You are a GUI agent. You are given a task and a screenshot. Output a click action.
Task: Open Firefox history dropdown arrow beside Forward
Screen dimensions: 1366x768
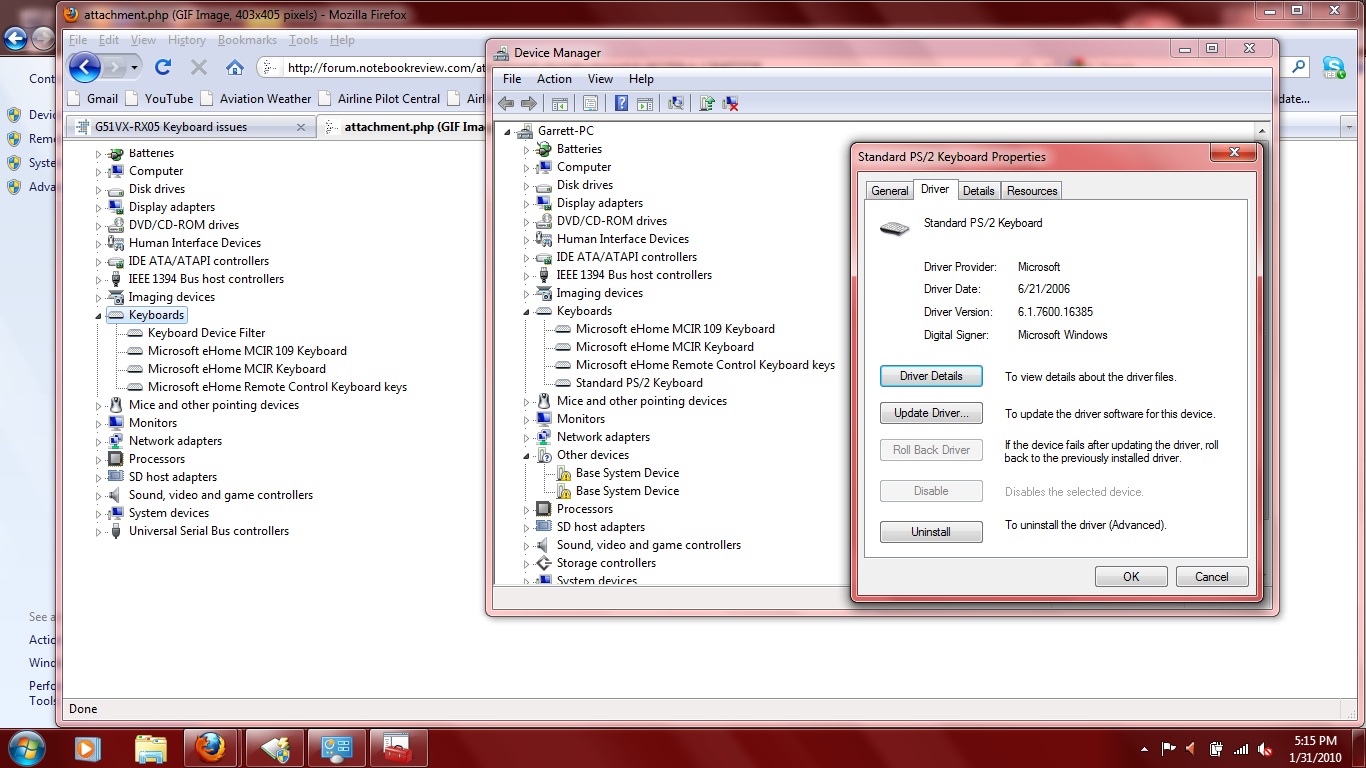[x=135, y=68]
